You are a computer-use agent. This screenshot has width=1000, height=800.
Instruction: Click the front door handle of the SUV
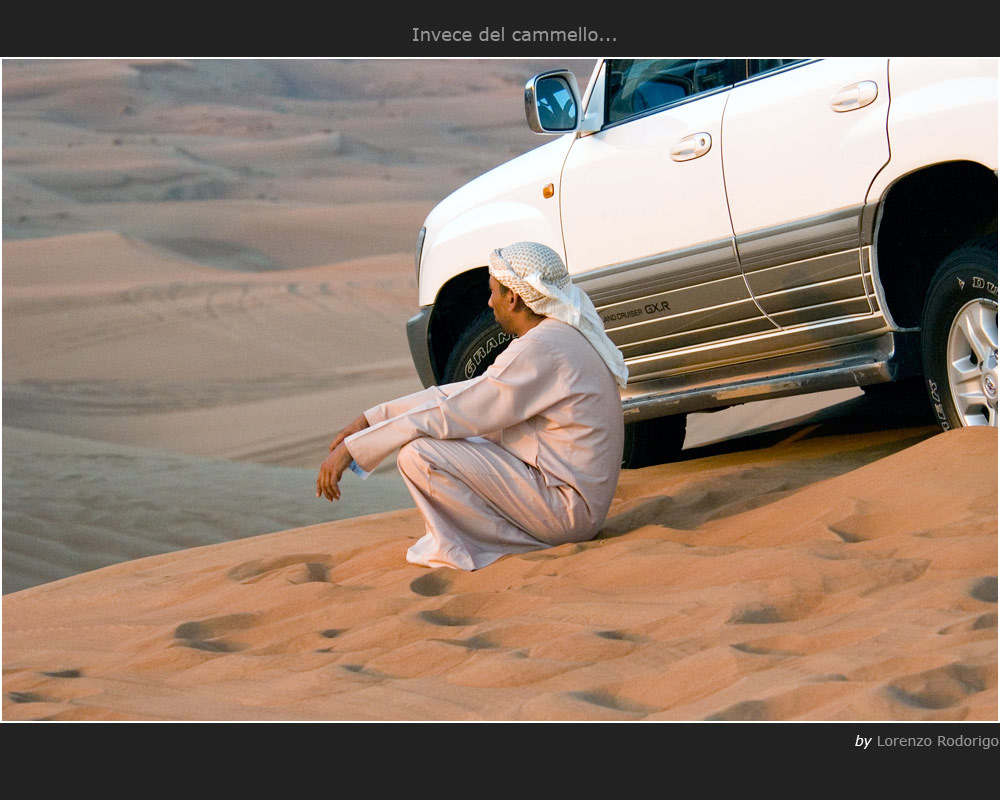click(x=690, y=147)
